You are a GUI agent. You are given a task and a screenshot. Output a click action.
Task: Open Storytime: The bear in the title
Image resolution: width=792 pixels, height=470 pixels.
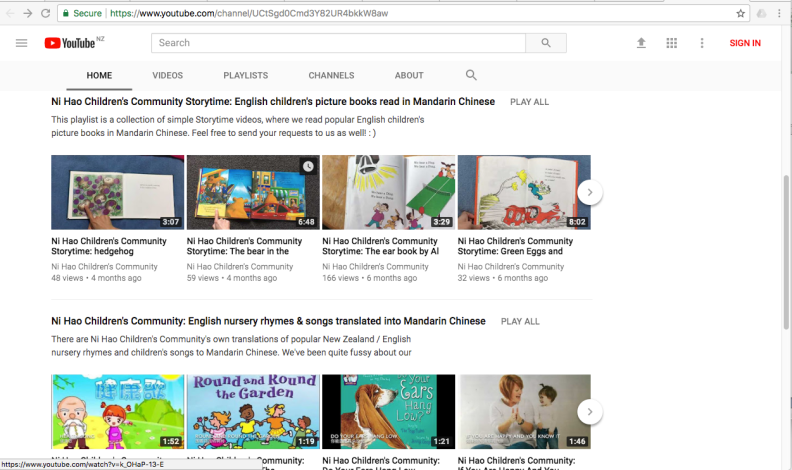point(244,246)
